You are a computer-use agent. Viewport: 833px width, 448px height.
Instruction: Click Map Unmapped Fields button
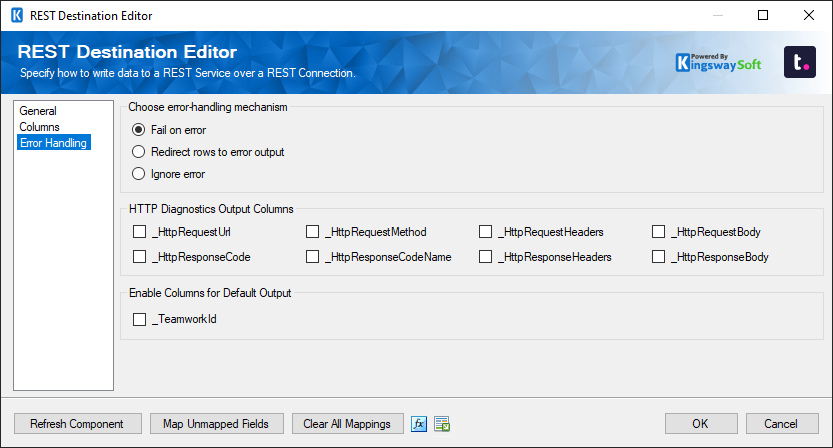(x=216, y=424)
